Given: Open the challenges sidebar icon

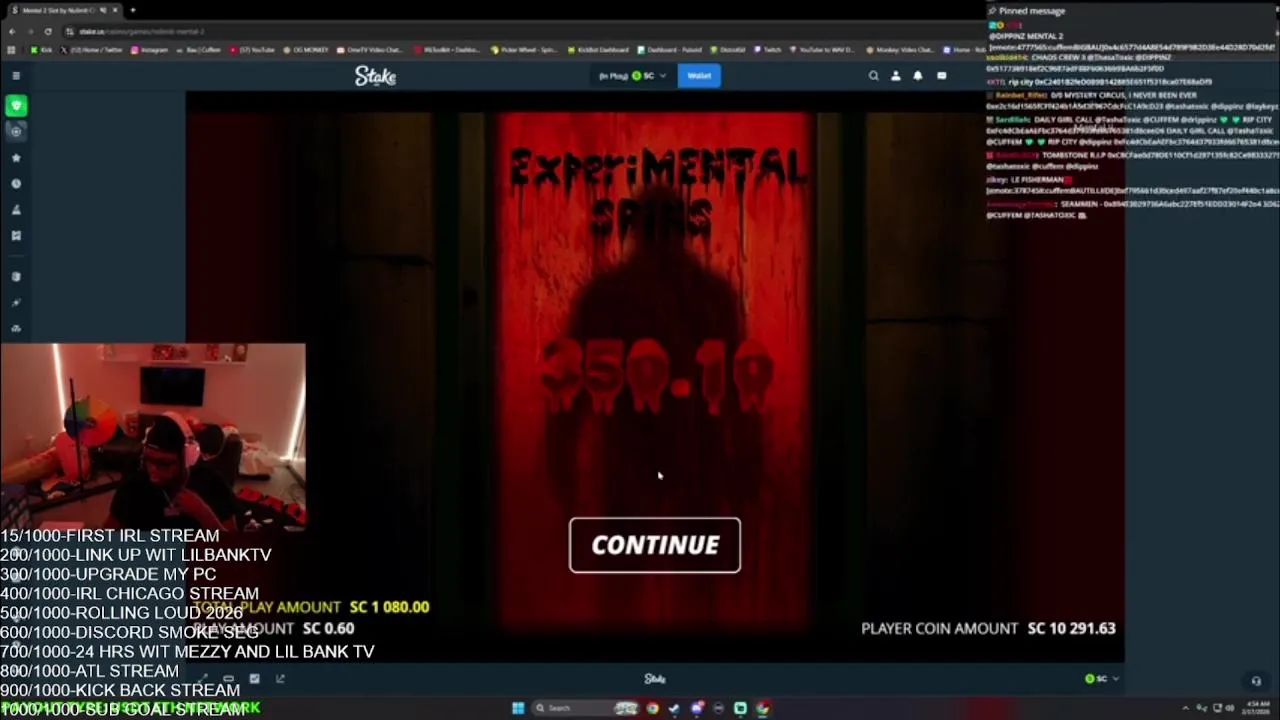Looking at the screenshot, I should [16, 210].
